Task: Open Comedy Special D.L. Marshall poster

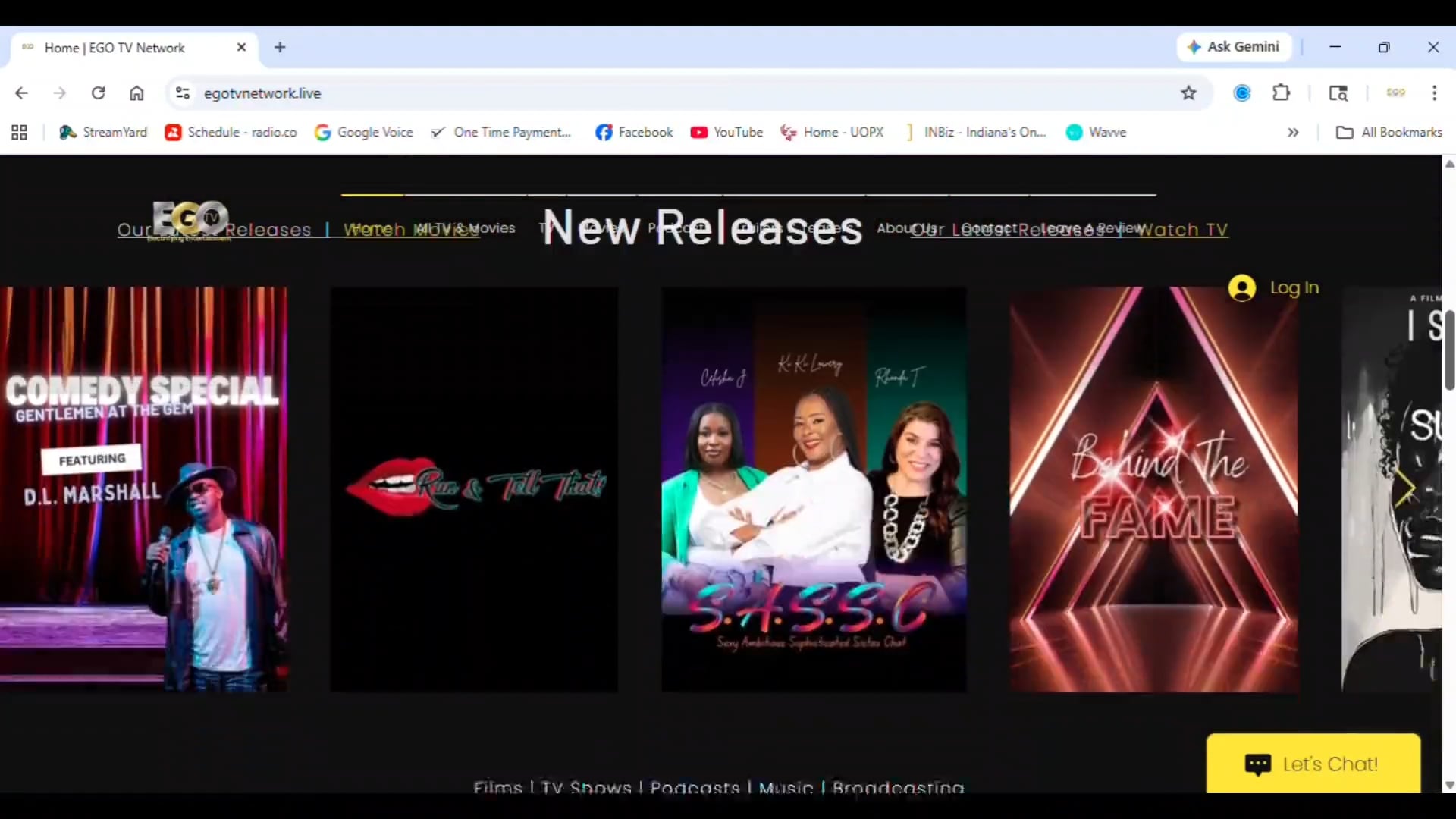Action: pos(143,489)
